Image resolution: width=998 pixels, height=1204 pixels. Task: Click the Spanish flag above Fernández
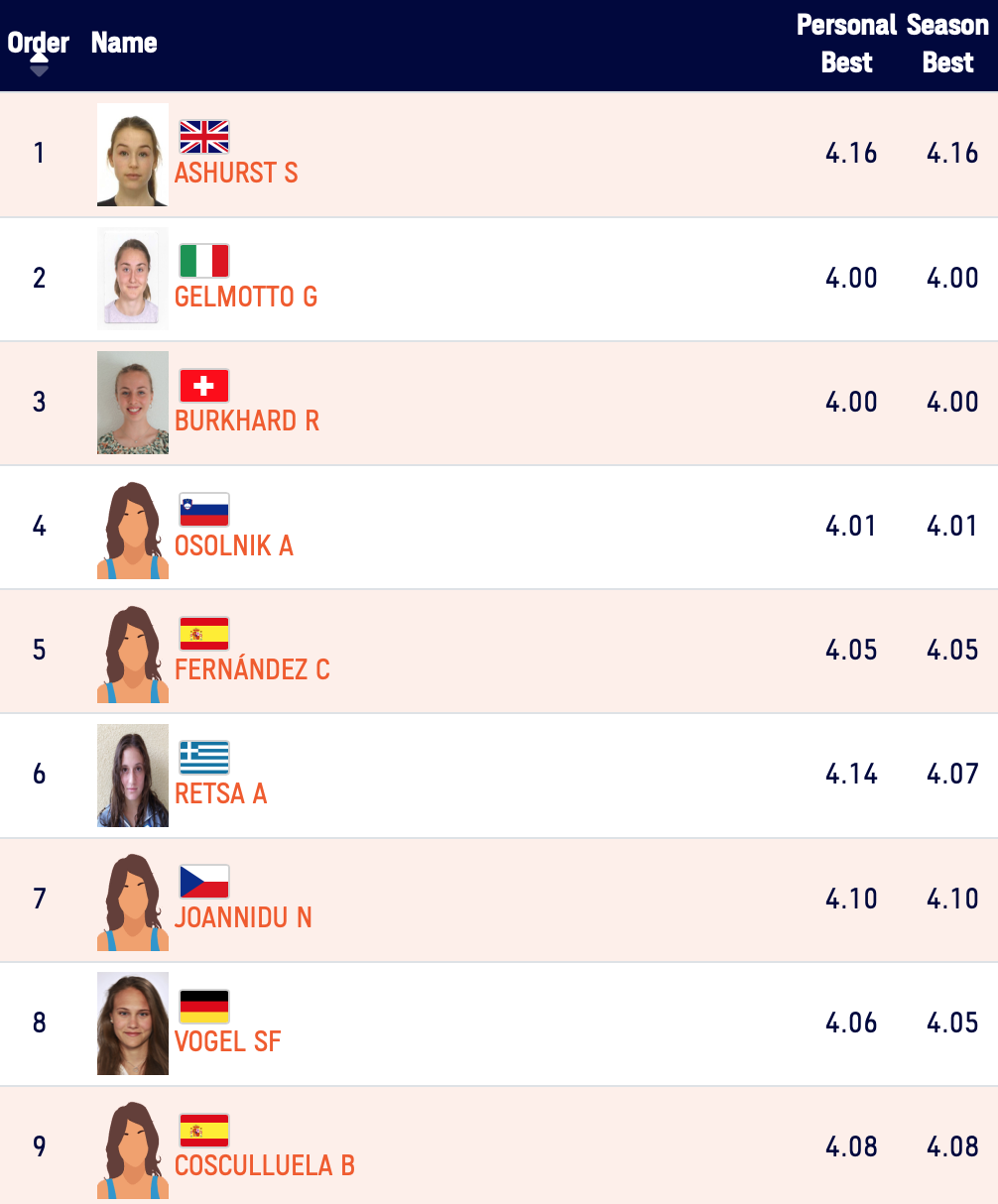[x=204, y=634]
